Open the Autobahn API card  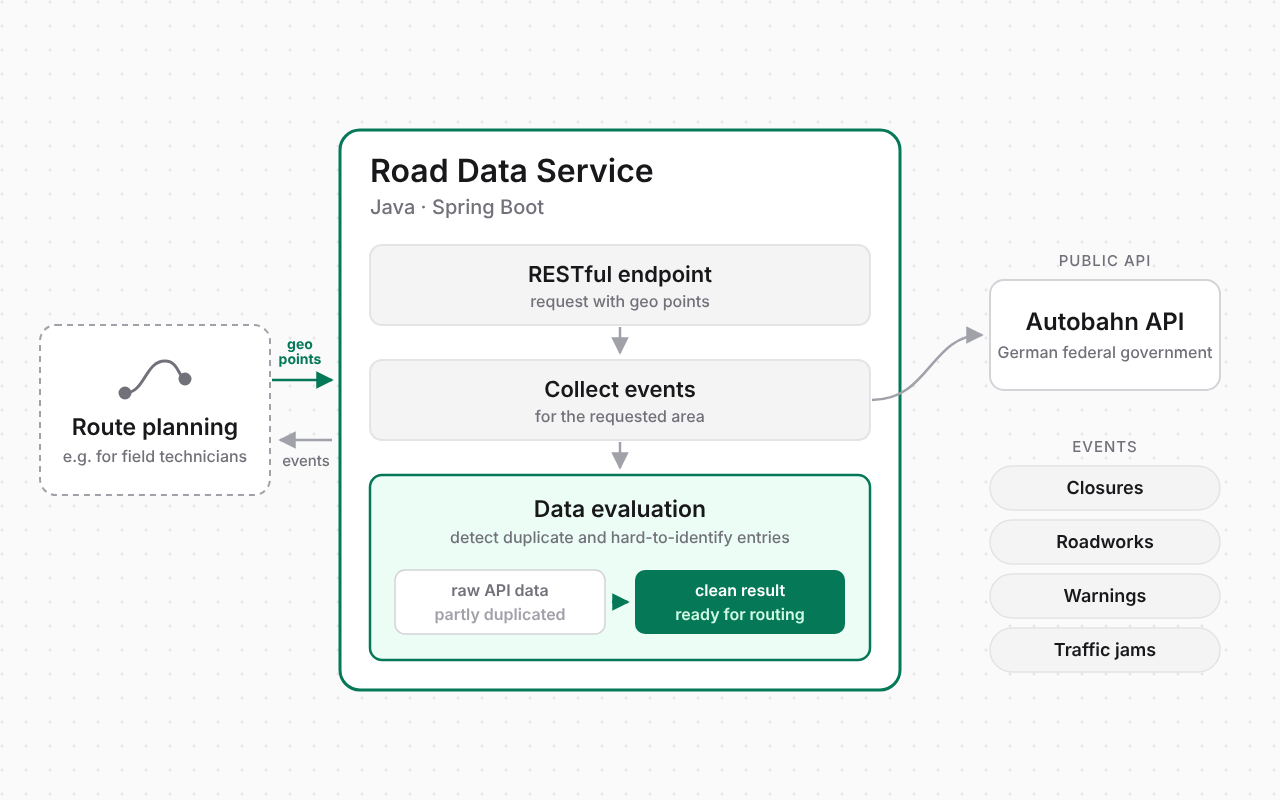[x=1105, y=335]
